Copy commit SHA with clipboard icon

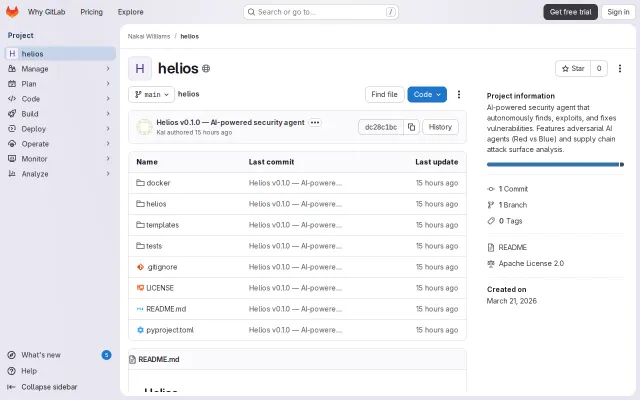pos(411,127)
